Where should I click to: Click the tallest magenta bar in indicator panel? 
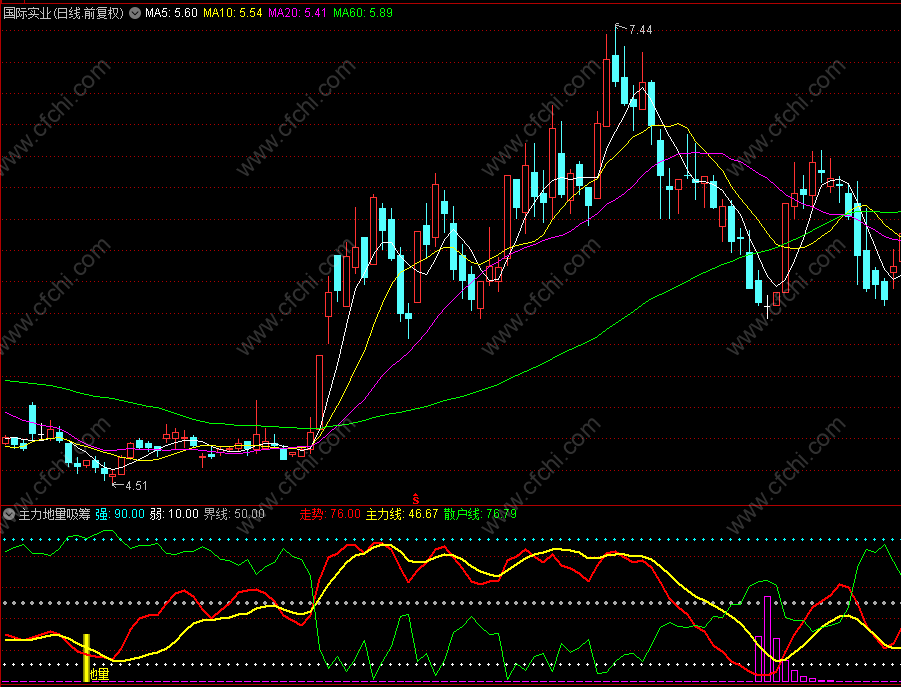click(767, 639)
